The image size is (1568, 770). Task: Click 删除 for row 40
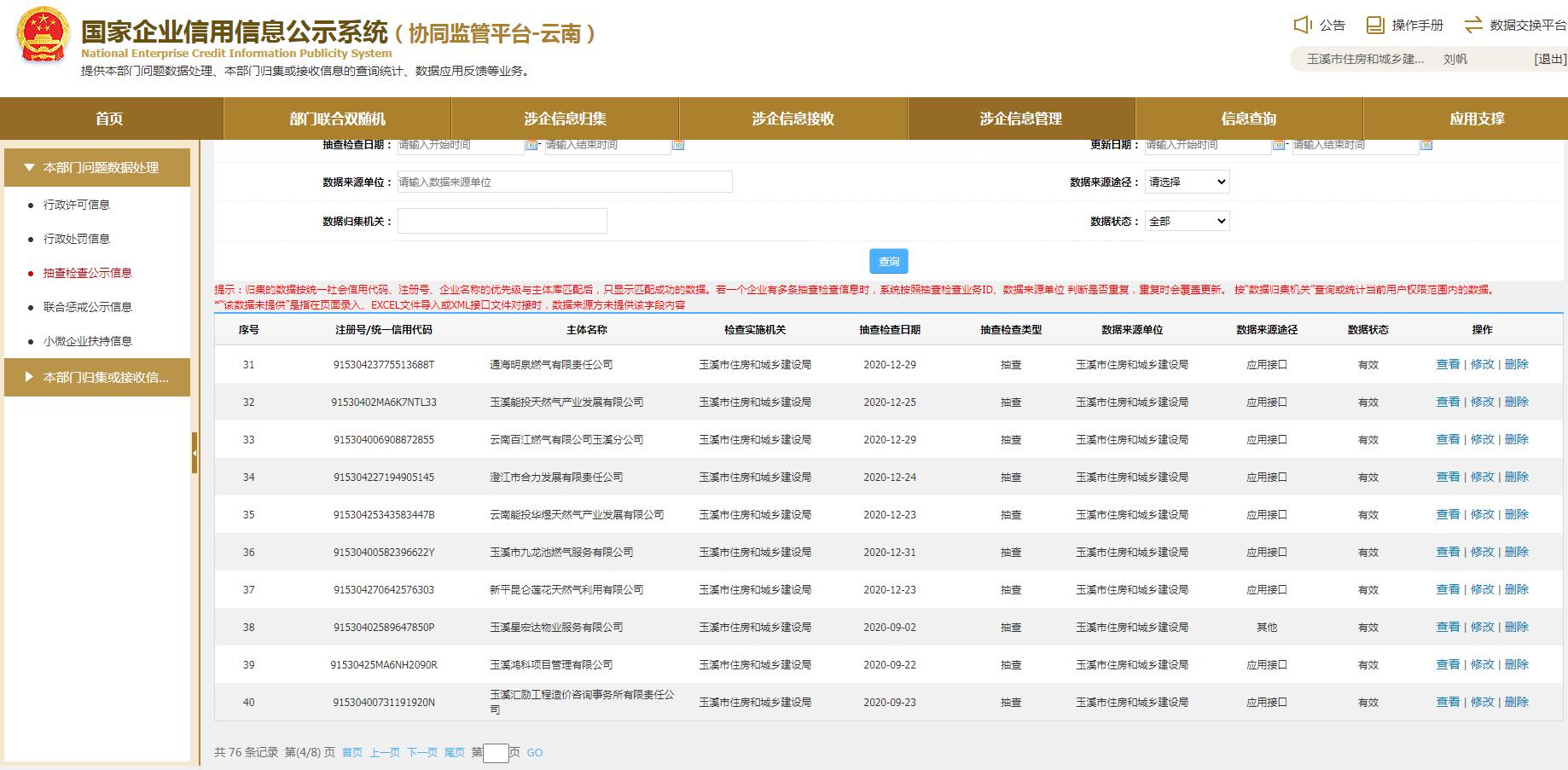1517,702
